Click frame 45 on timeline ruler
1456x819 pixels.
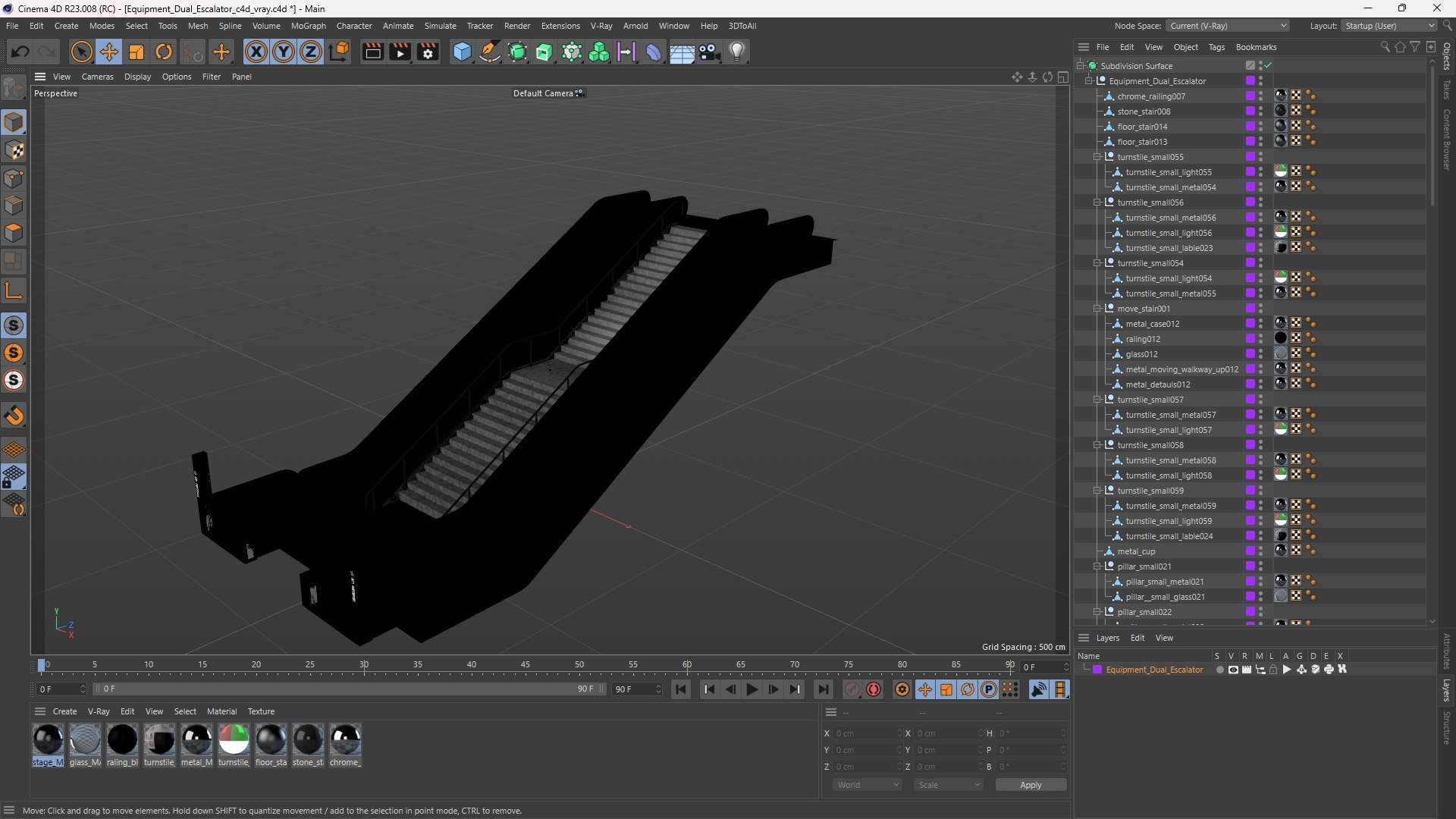point(526,665)
